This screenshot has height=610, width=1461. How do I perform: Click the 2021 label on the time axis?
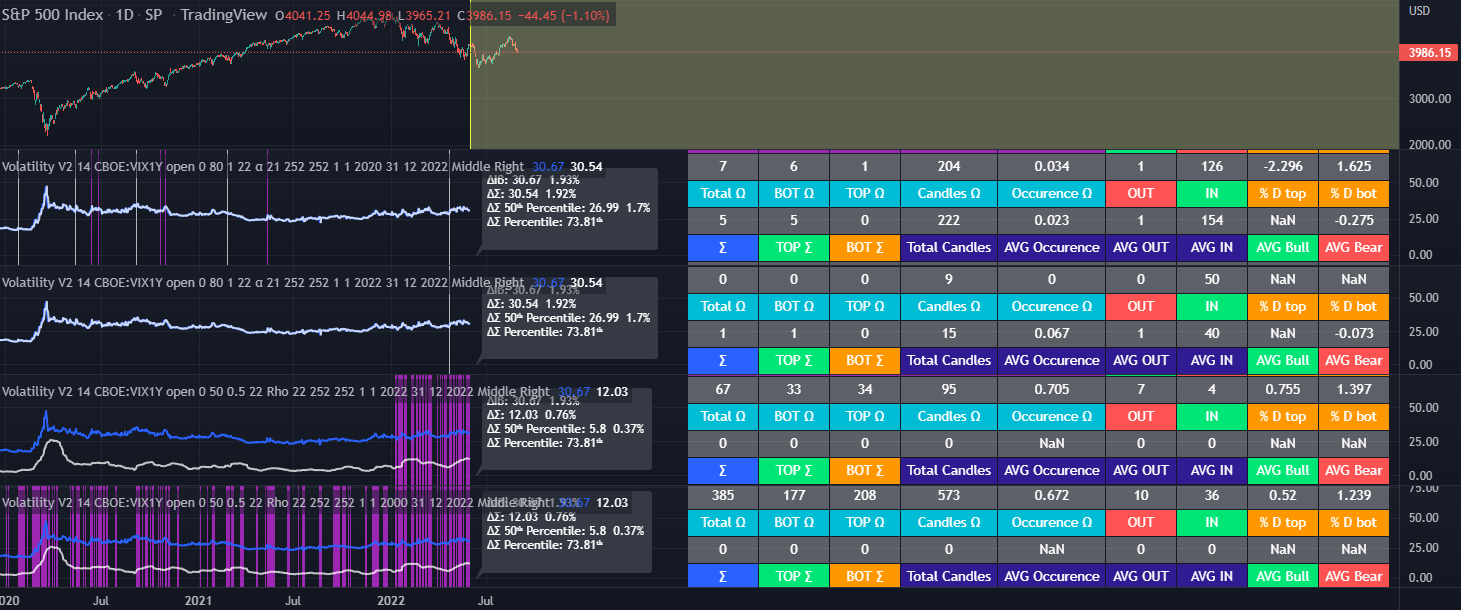click(198, 600)
